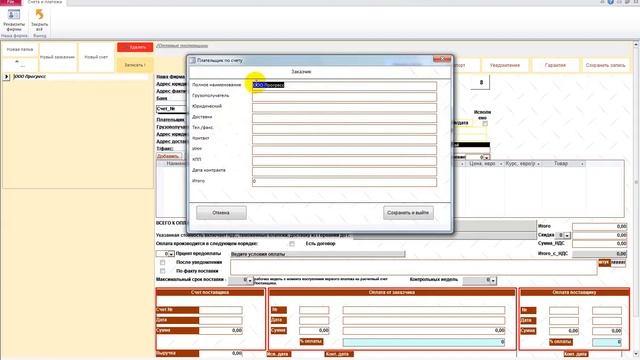
Task: Click in the Тел./факс field
Action: (x=344, y=128)
